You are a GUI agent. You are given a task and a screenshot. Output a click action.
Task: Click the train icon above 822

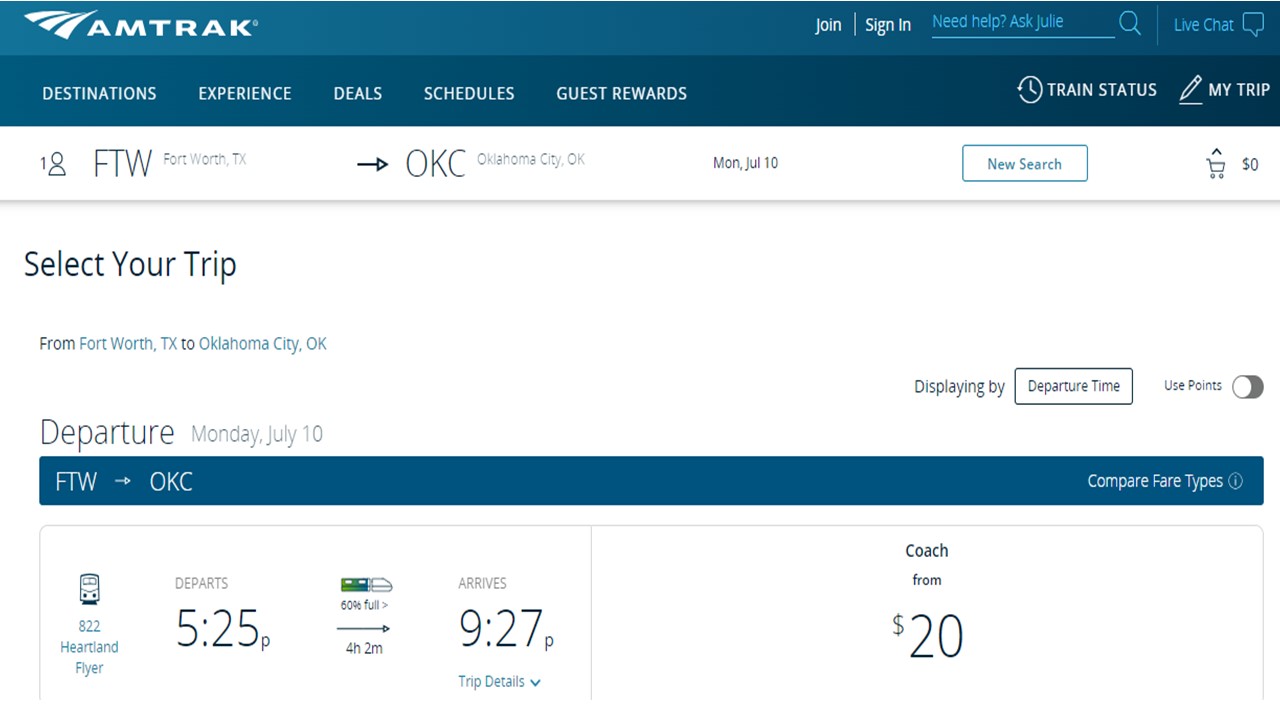(x=89, y=589)
